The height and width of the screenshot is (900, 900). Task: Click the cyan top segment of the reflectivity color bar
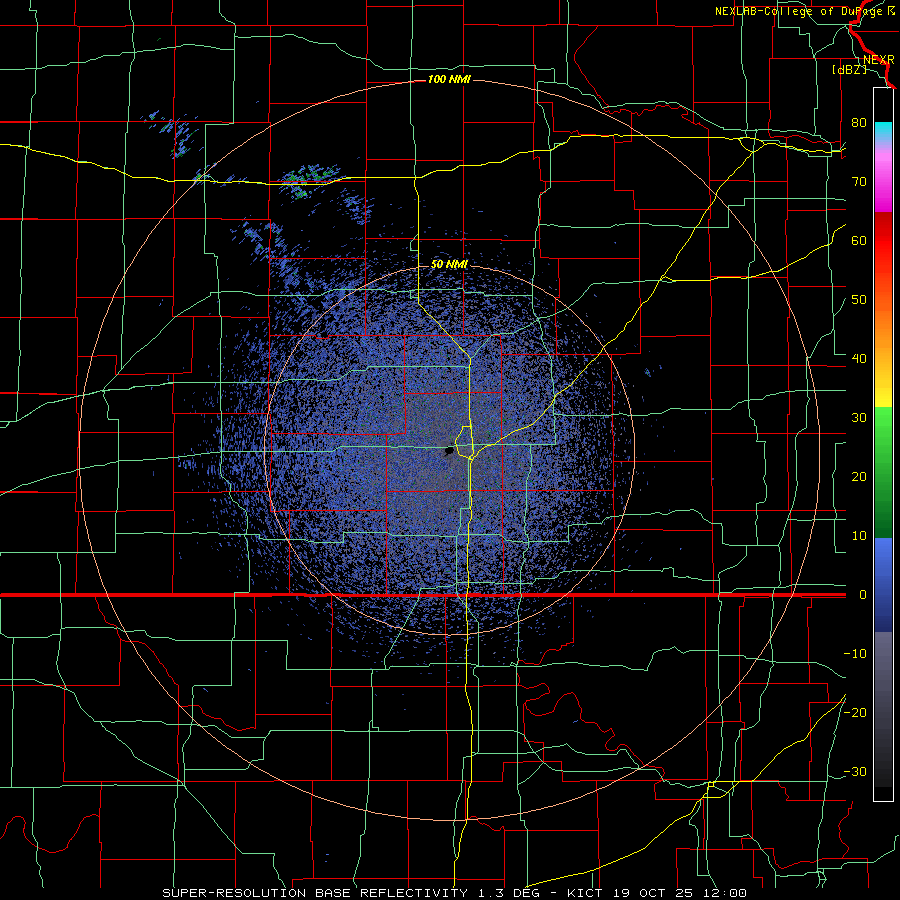click(883, 132)
